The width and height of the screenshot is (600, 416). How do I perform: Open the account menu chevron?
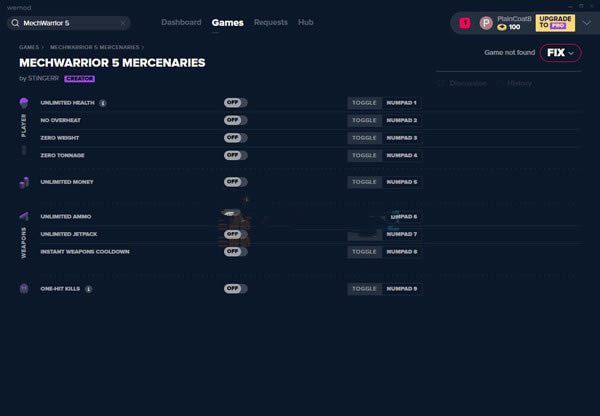click(586, 23)
